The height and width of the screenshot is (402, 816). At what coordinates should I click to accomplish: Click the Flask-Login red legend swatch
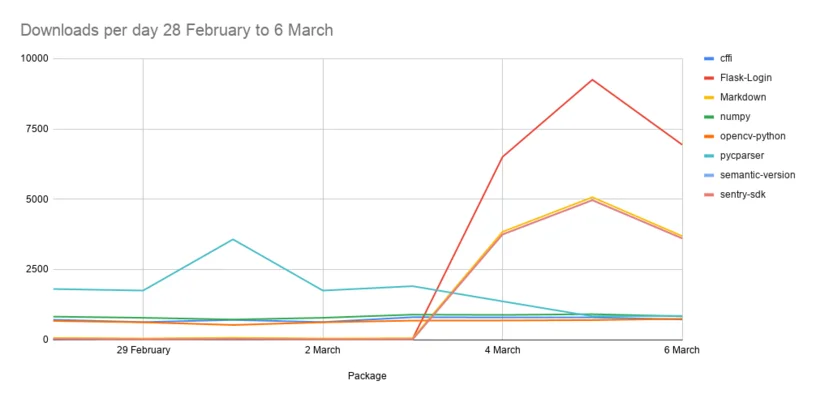click(x=708, y=78)
